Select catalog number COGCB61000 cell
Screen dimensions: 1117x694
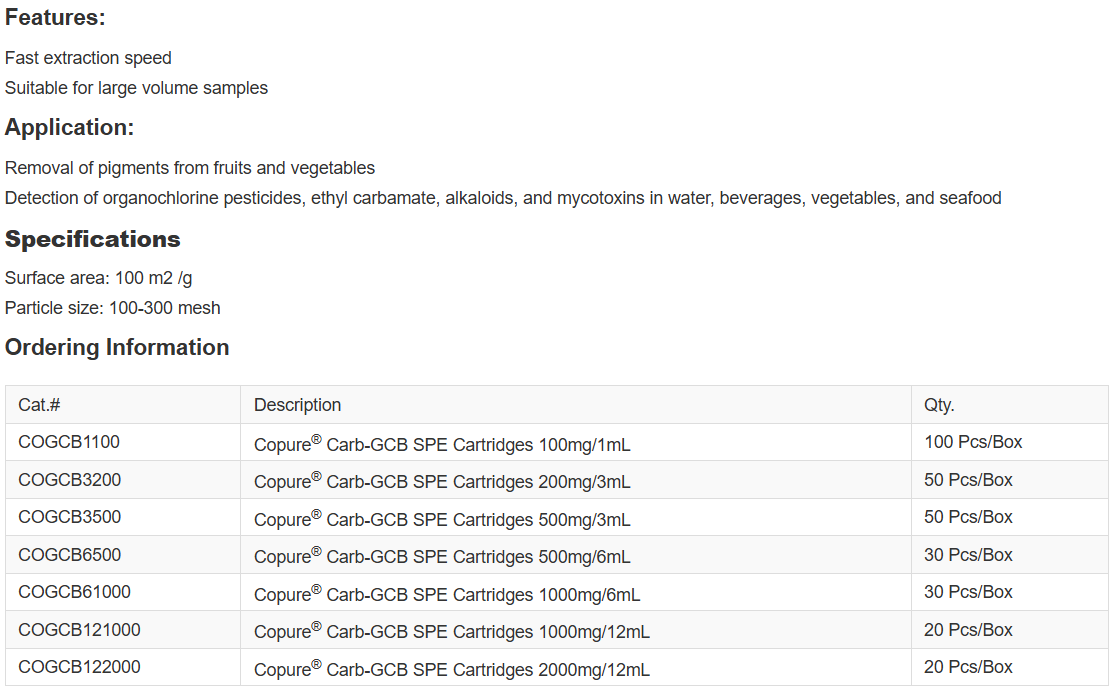pyautogui.click(x=74, y=592)
